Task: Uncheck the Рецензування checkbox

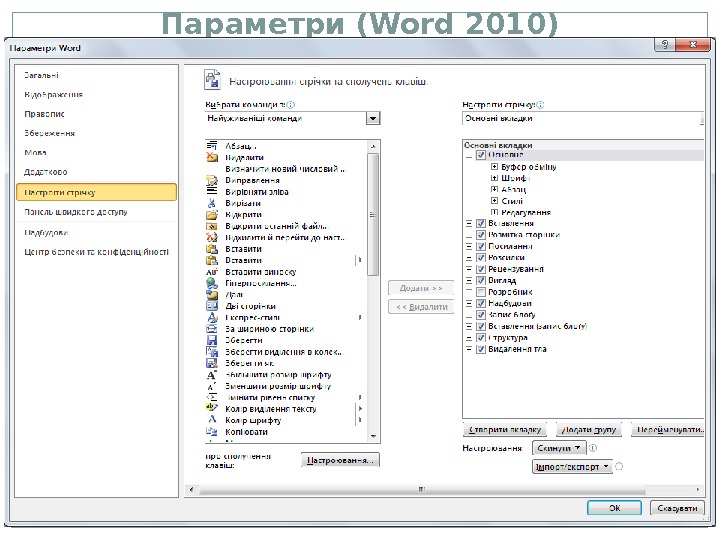Action: [481, 269]
